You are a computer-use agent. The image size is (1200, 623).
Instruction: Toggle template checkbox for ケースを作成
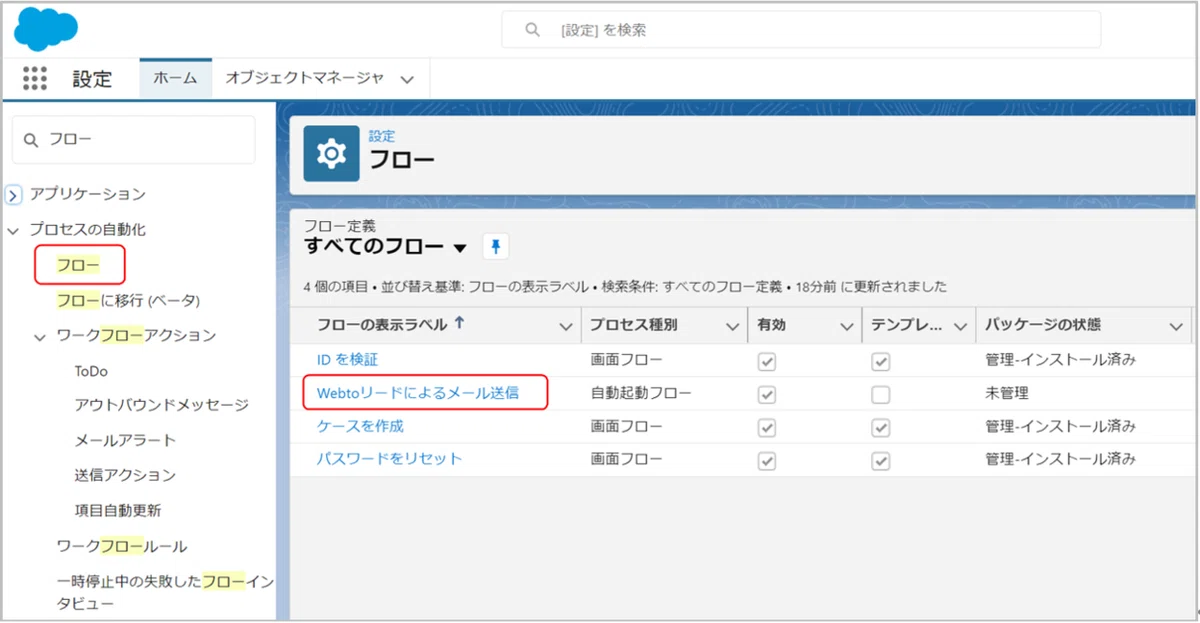(x=881, y=427)
